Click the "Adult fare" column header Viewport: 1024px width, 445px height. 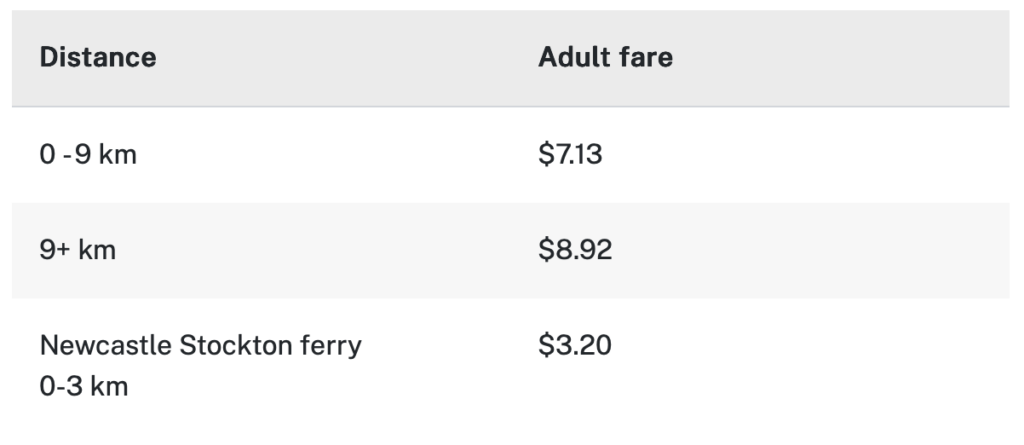[605, 57]
